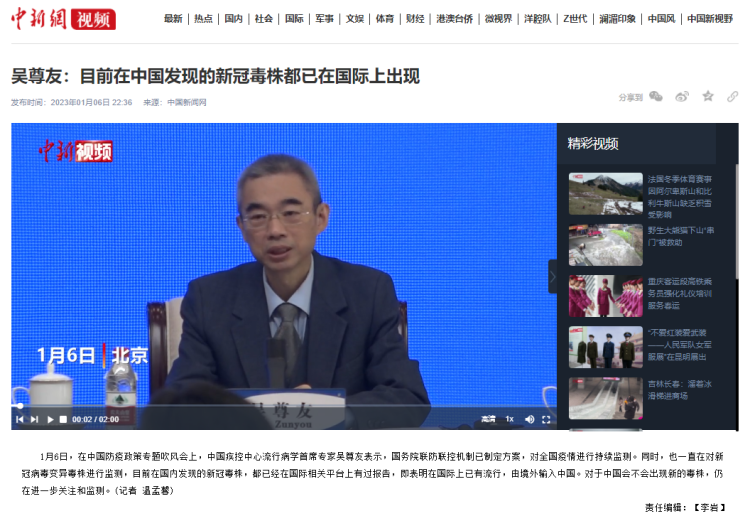Copy the article link via chain icon
This screenshot has height=516, width=750.
(733, 97)
